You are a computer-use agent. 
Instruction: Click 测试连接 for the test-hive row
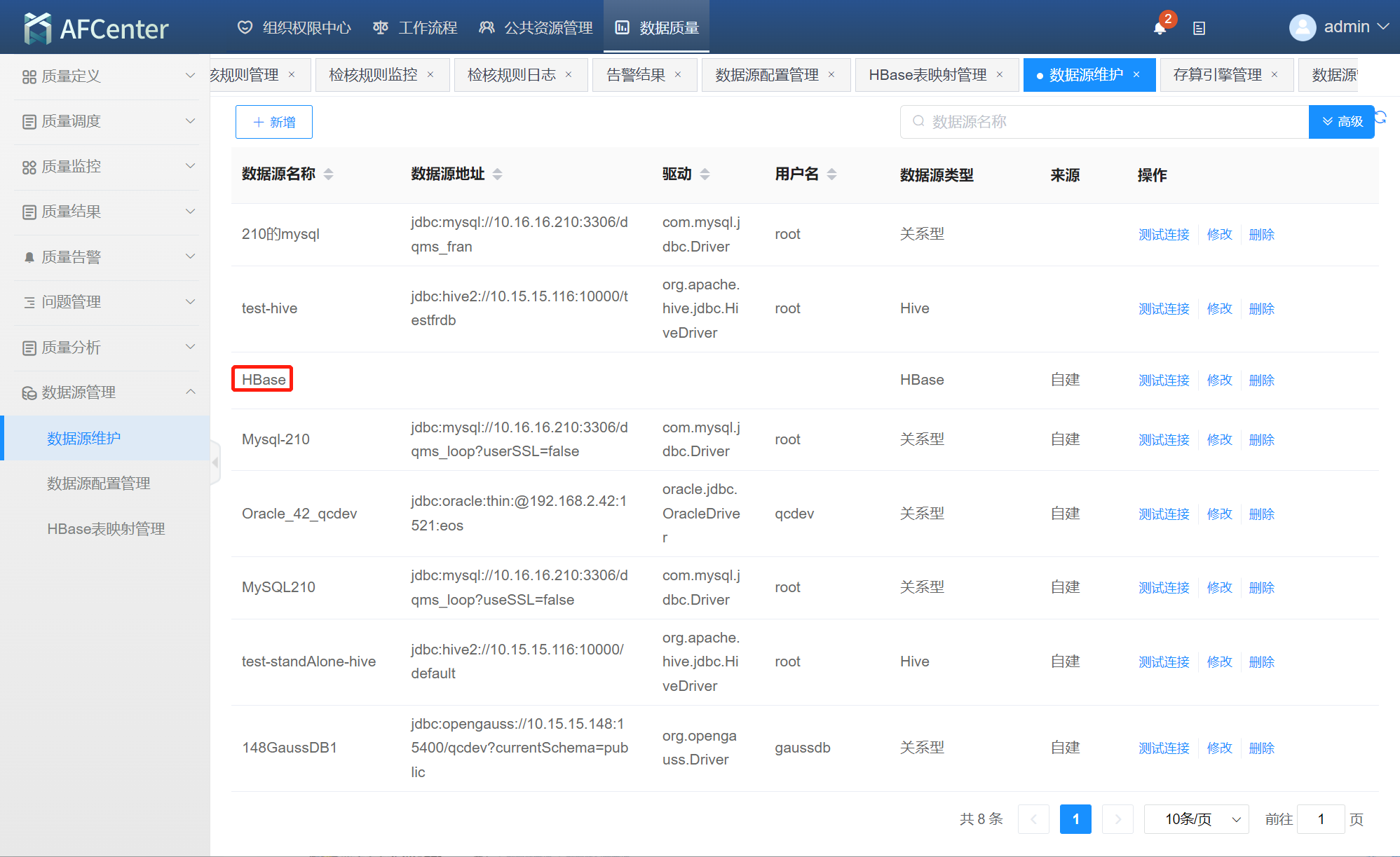1164,308
